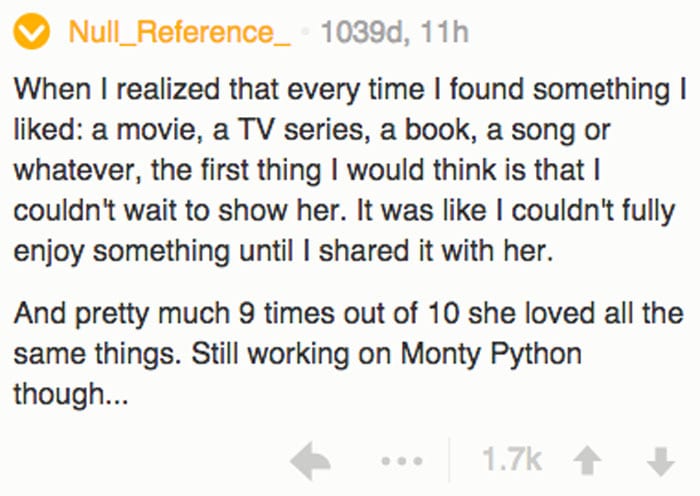The width and height of the screenshot is (700, 496).
Task: Open the three-dot more options menu
Action: (402, 461)
